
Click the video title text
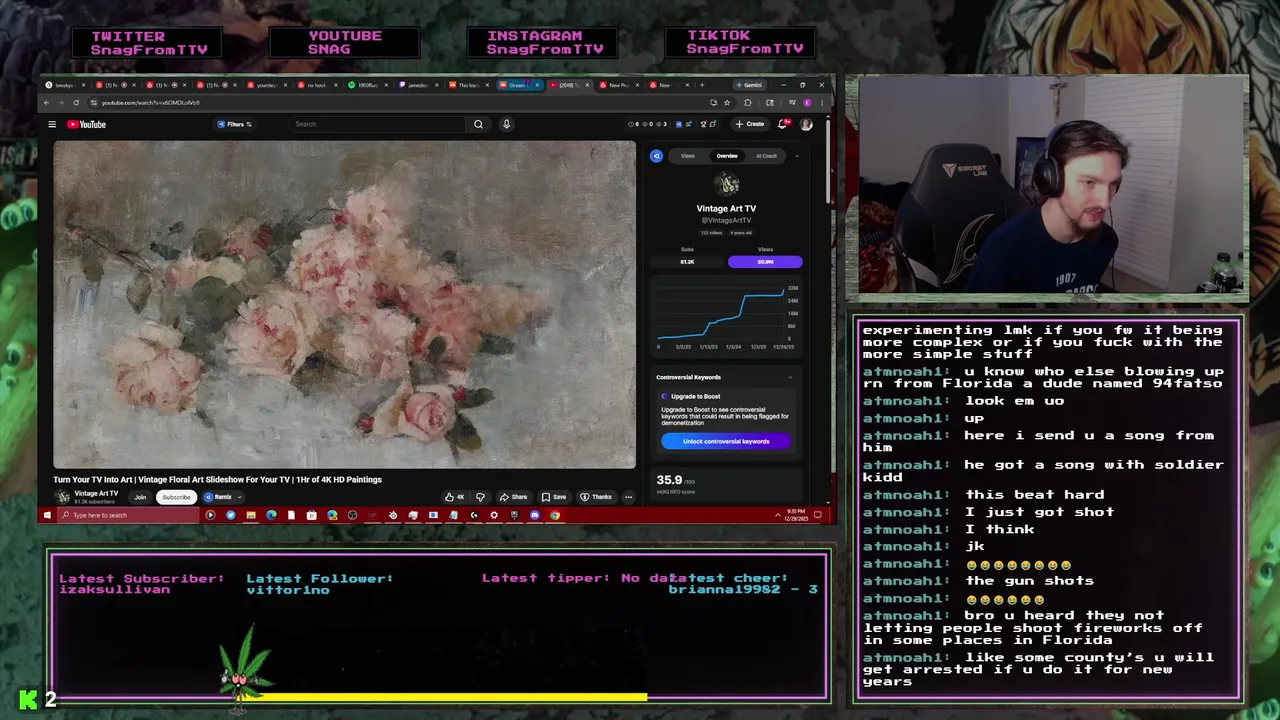[217, 479]
